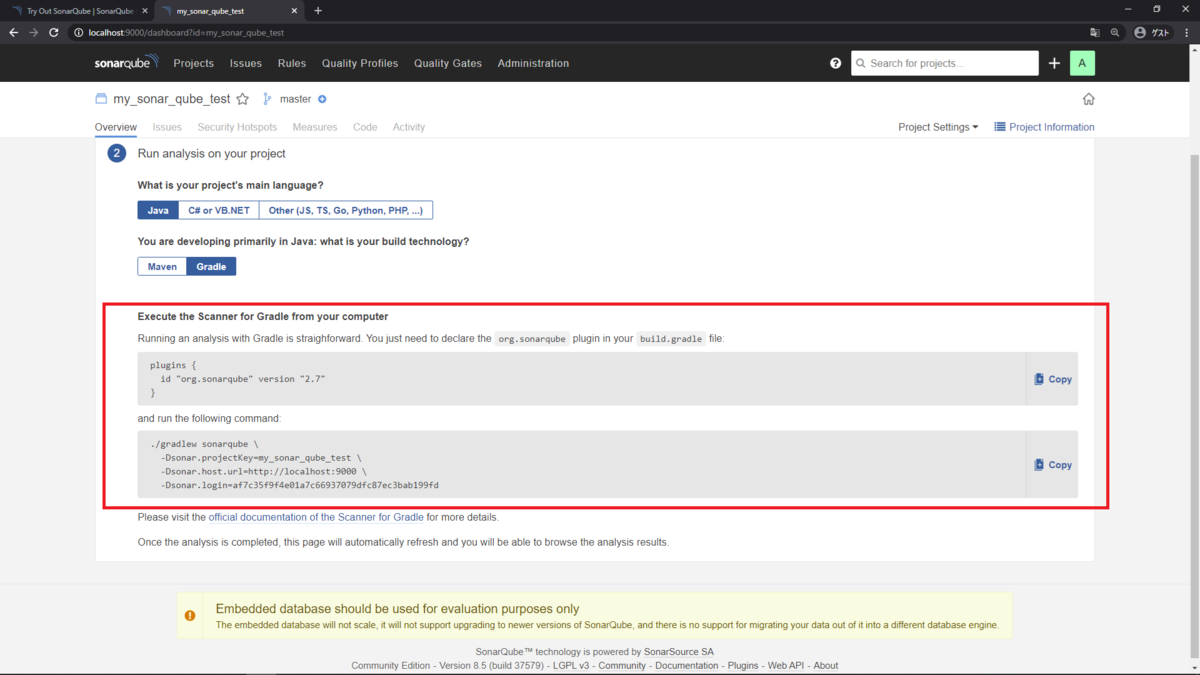This screenshot has width=1200, height=675.
Task: Open the Documentation footer link
Action: pyautogui.click(x=687, y=665)
